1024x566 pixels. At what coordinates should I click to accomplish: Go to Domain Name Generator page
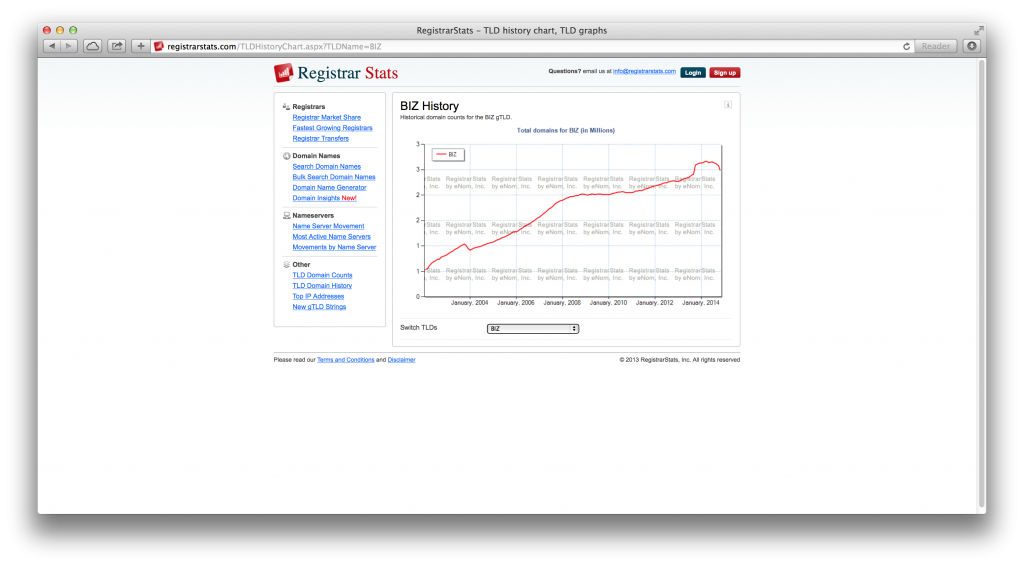329,187
